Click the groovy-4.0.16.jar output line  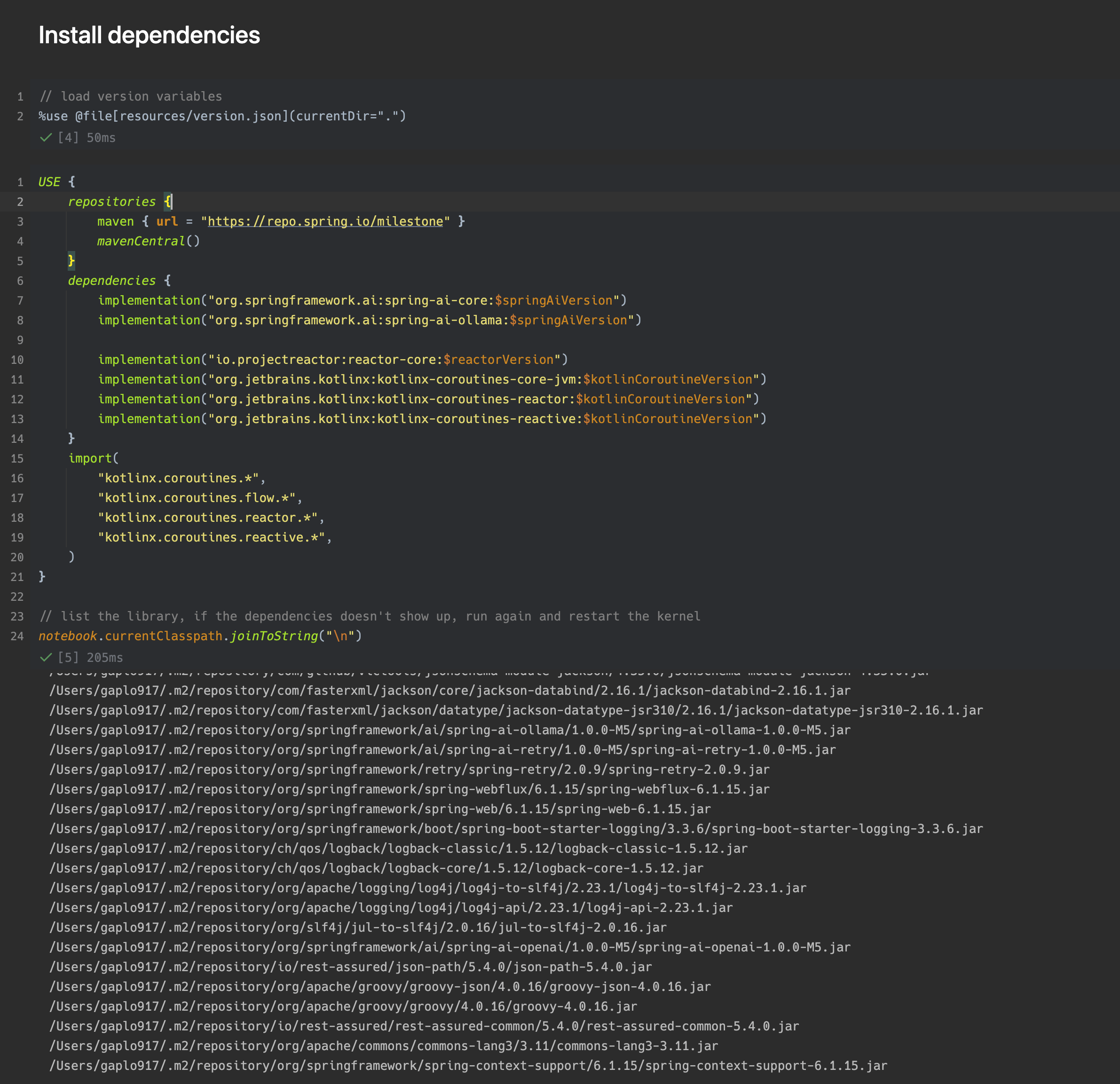[343, 1007]
